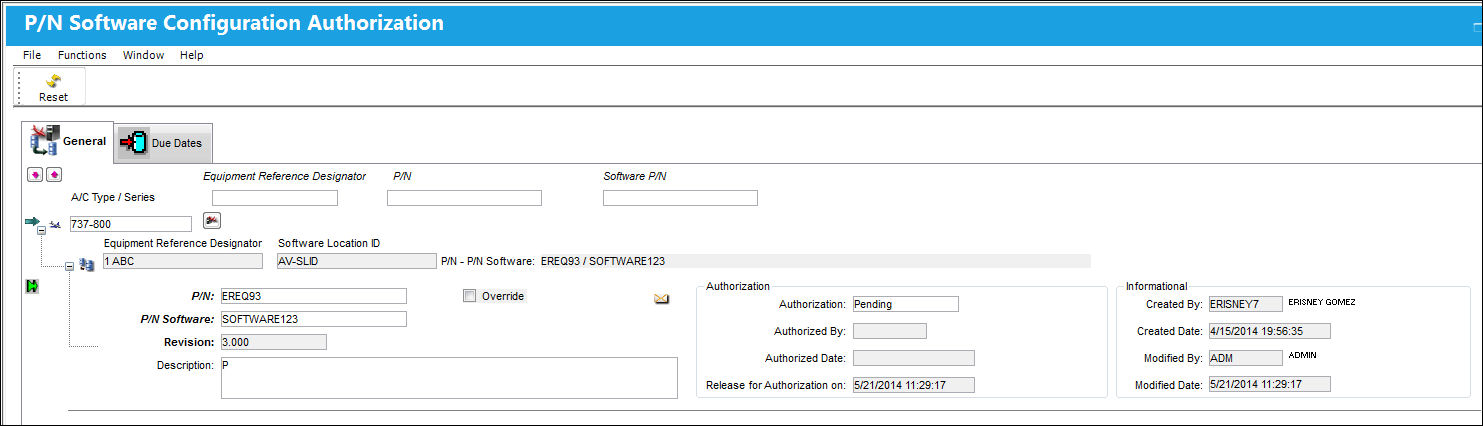Viewport: 1483px width, 426px height.
Task: Click the small airplane icon before 737-800
Action: pos(55,224)
